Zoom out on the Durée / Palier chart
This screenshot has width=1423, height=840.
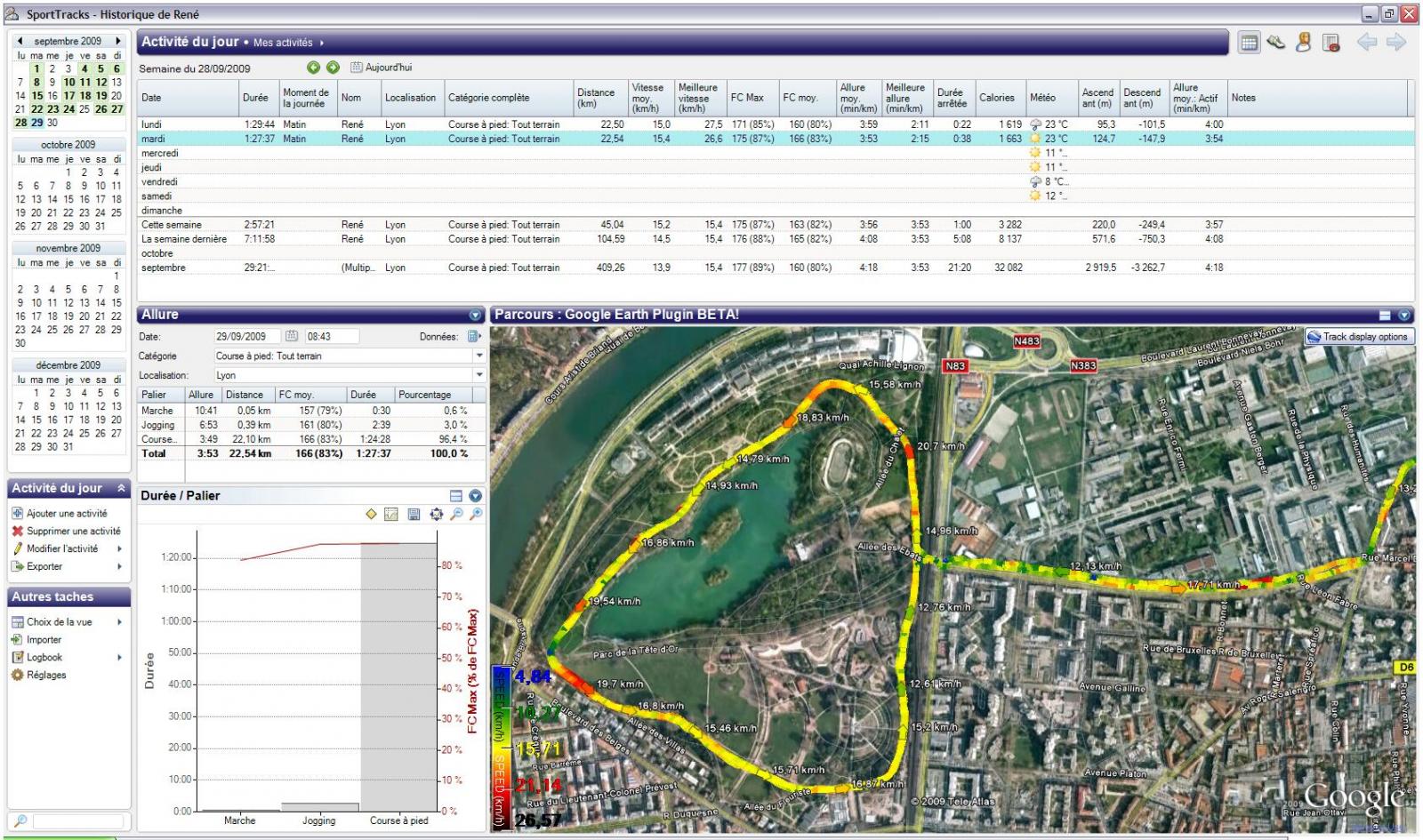pos(456,515)
